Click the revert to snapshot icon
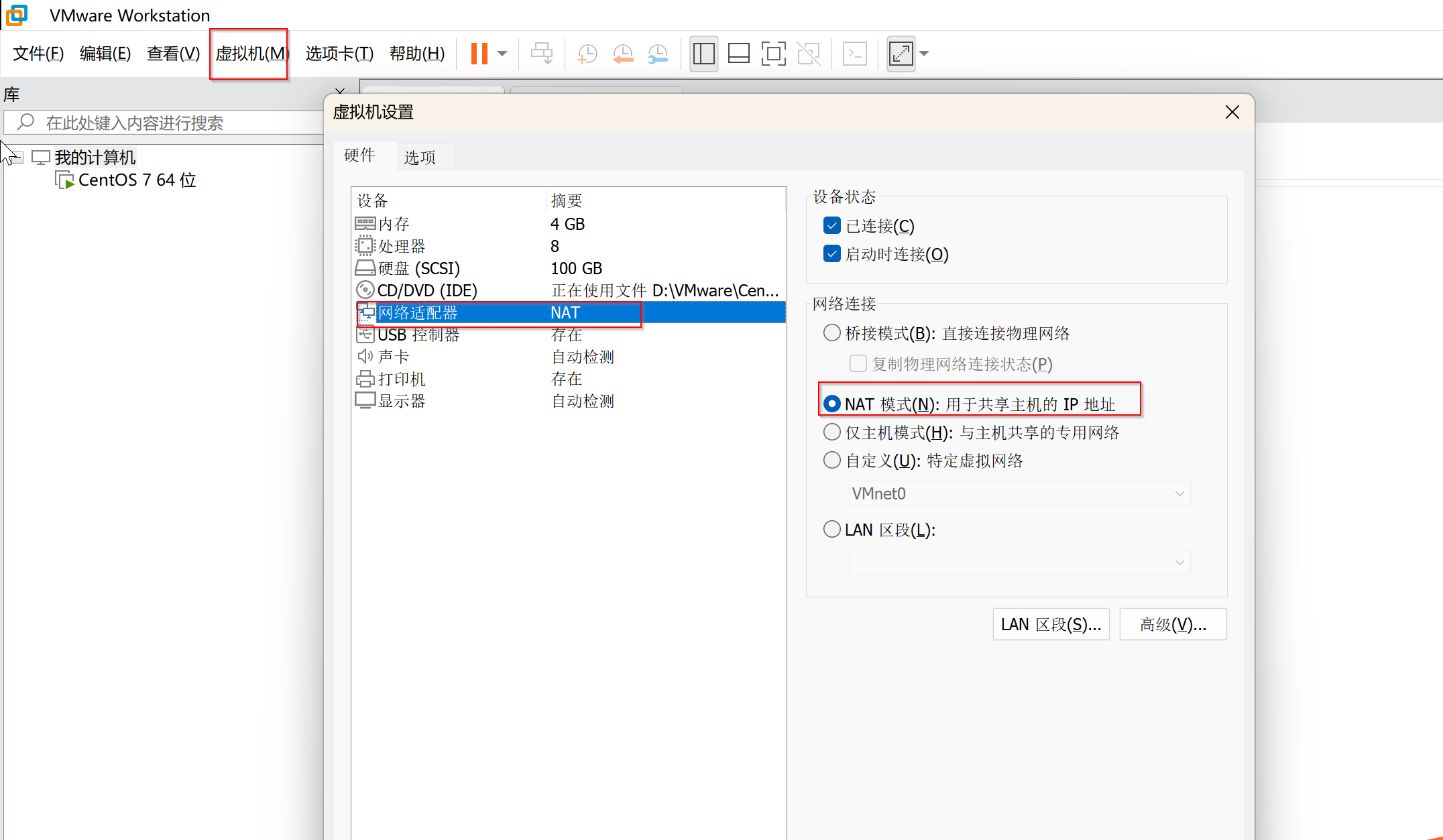Image resolution: width=1443 pixels, height=840 pixels. [x=623, y=54]
